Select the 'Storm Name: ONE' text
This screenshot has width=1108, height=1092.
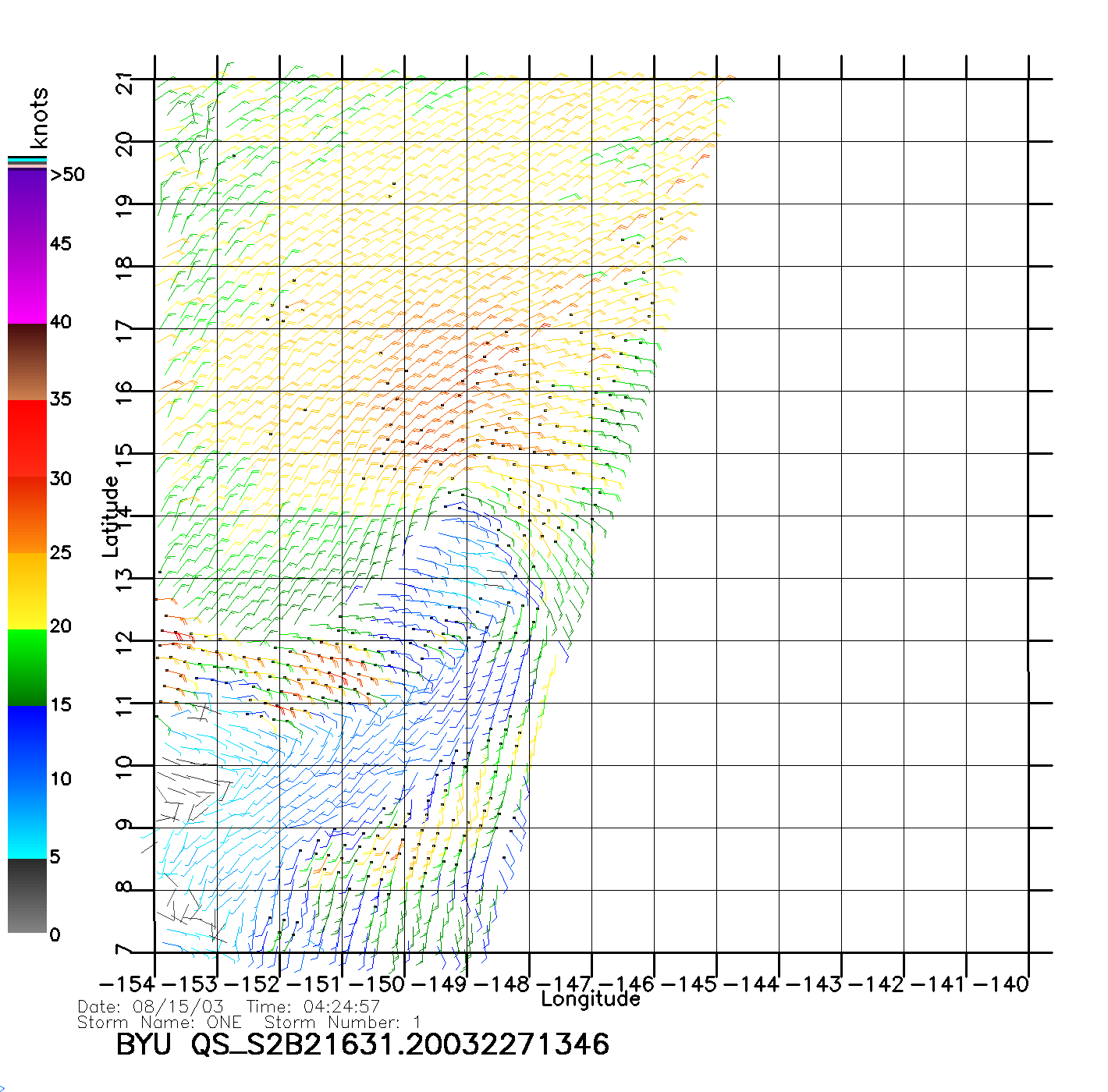pos(159,1022)
